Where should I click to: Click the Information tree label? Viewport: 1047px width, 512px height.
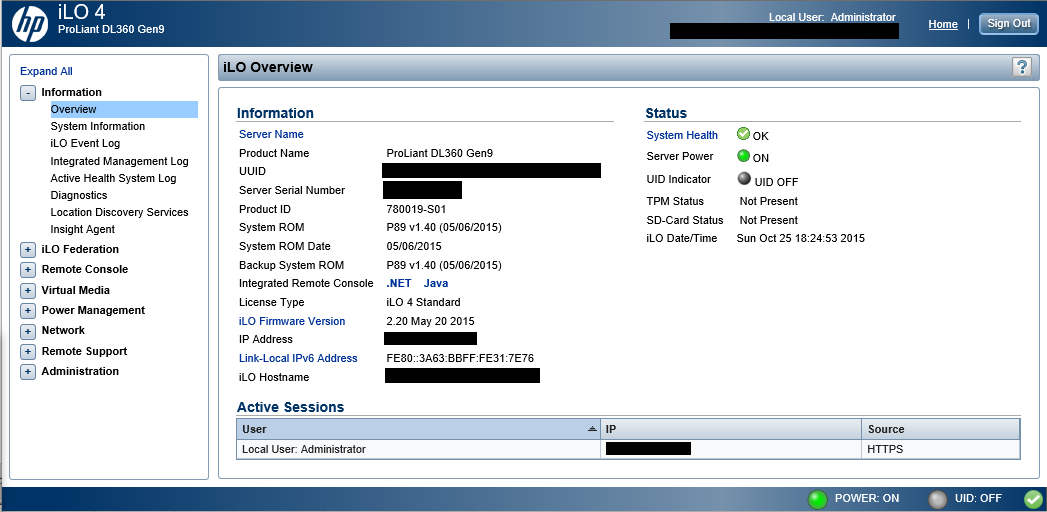(71, 92)
